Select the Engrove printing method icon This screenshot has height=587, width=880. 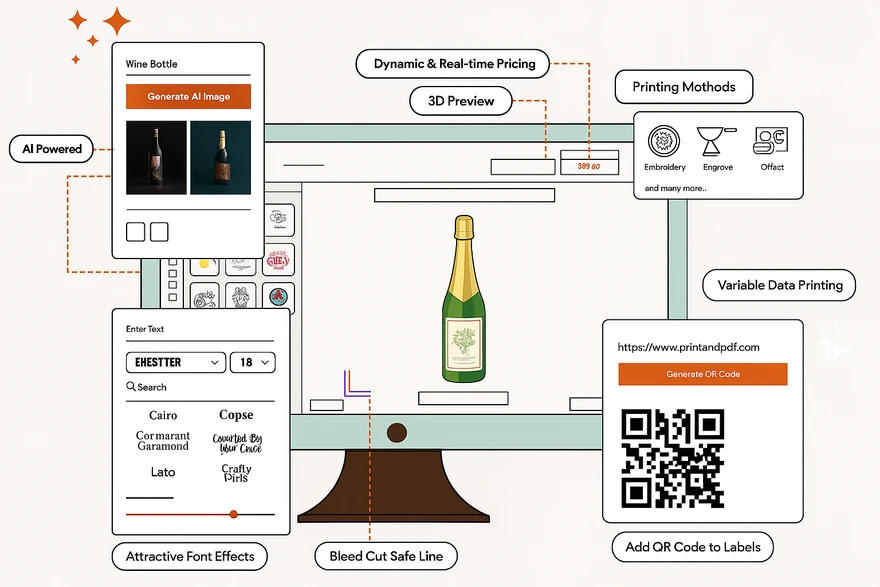[x=712, y=141]
